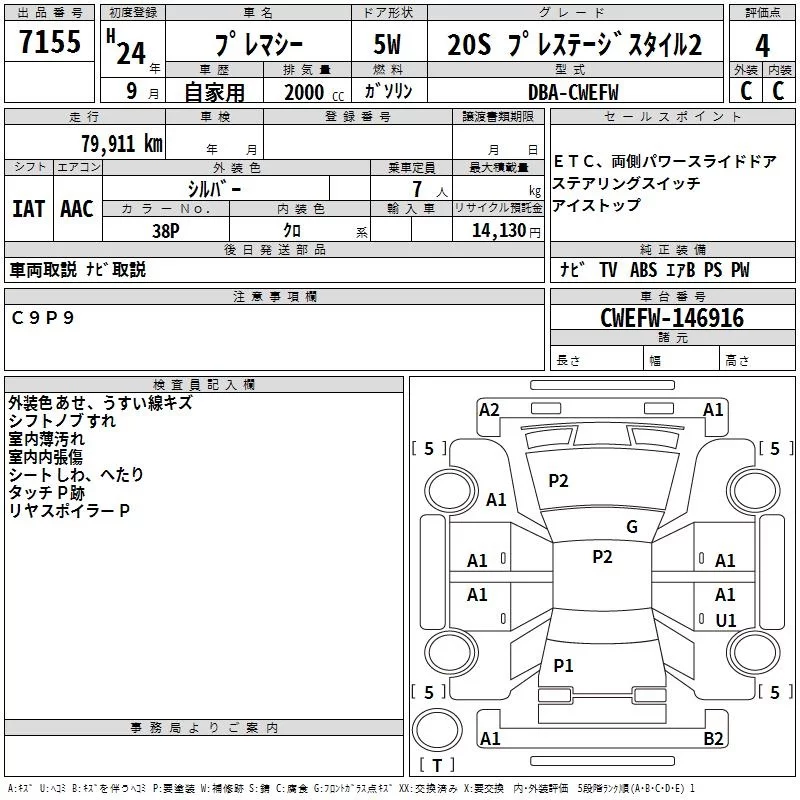The image size is (800, 800).
Task: Select inspector note 室内薄汚れ
Action: (46, 438)
